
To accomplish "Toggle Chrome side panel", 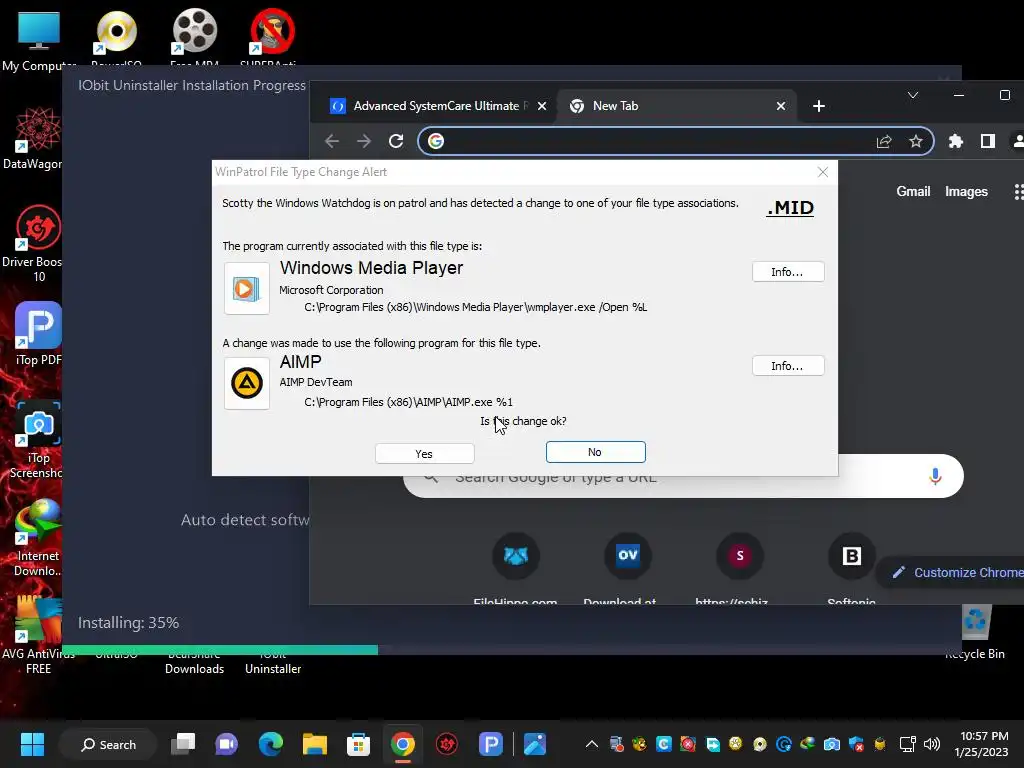I will coord(987,141).
